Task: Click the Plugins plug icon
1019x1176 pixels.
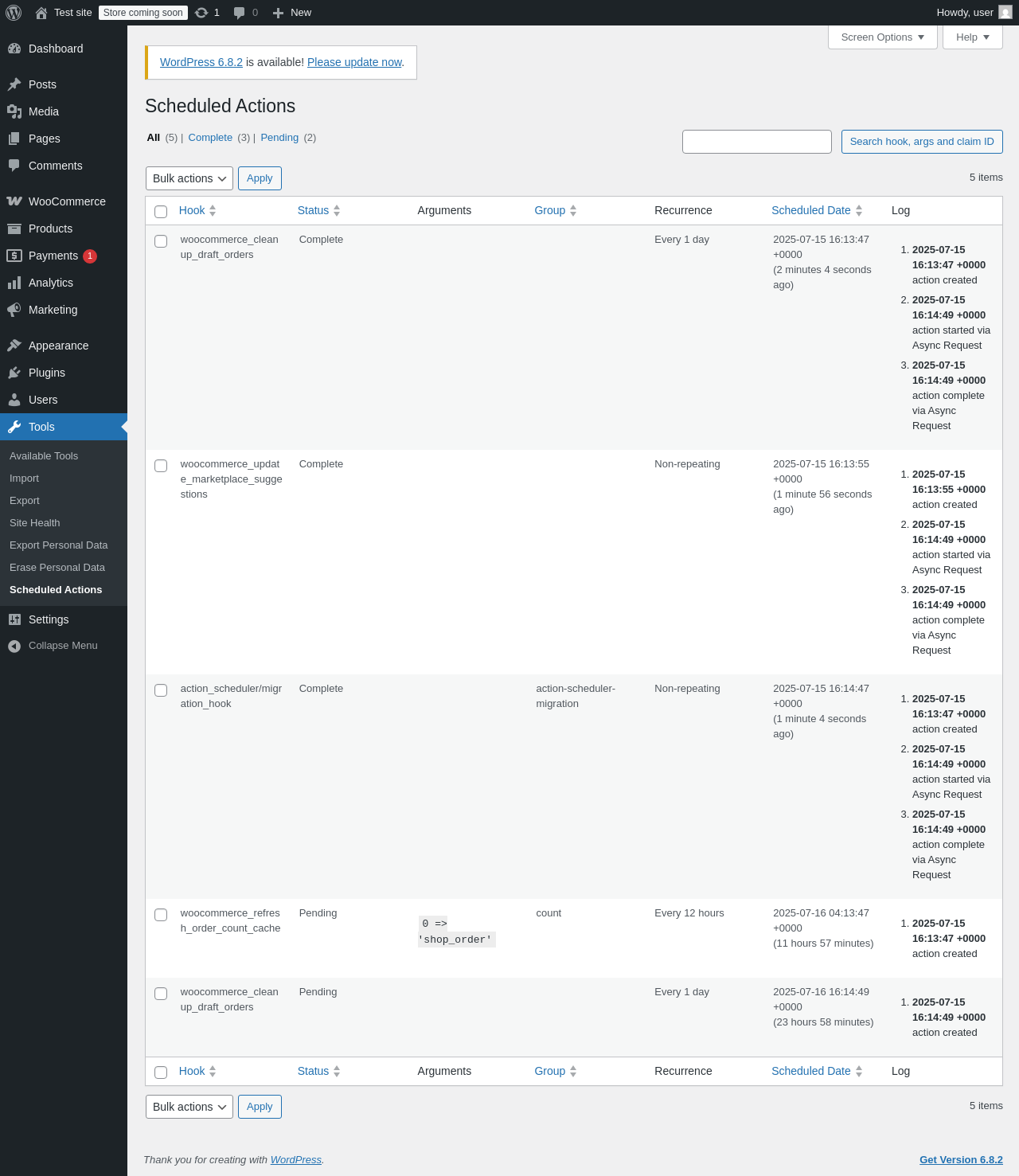Action: 14,373
